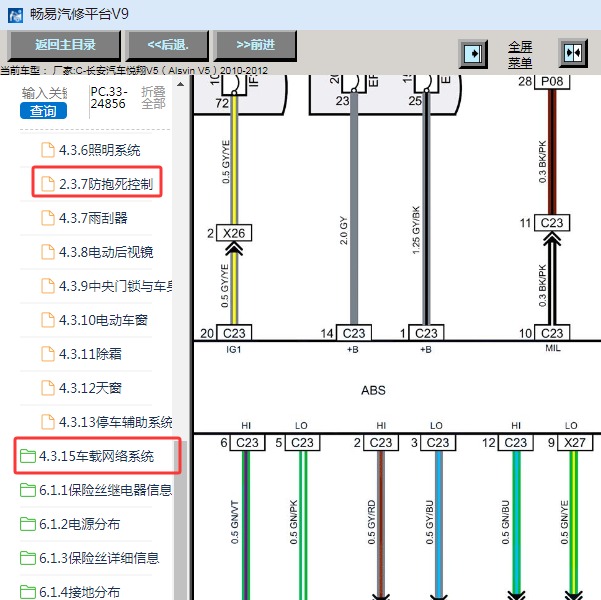The height and width of the screenshot is (600, 601).
Task: Click the sidebar vertical scrollbar thumb
Action: [183, 520]
